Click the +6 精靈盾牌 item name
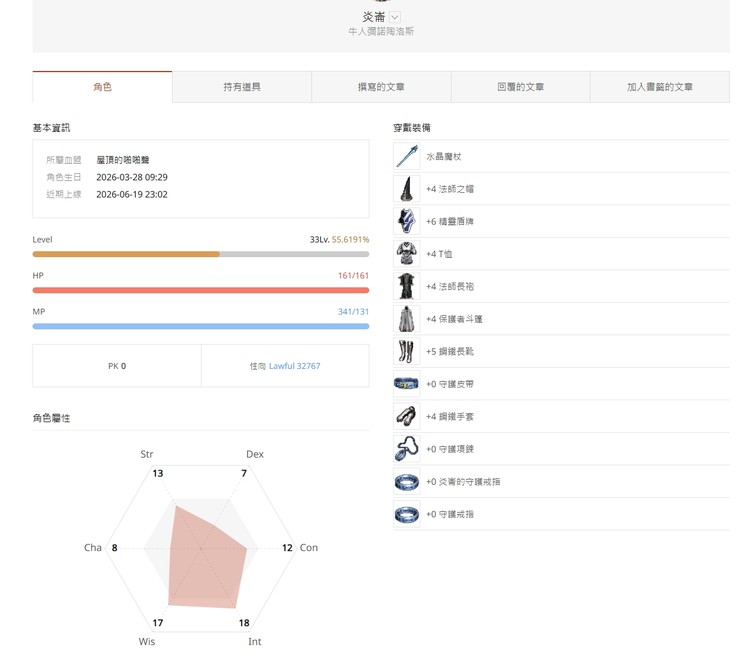750x661 pixels. coord(450,221)
